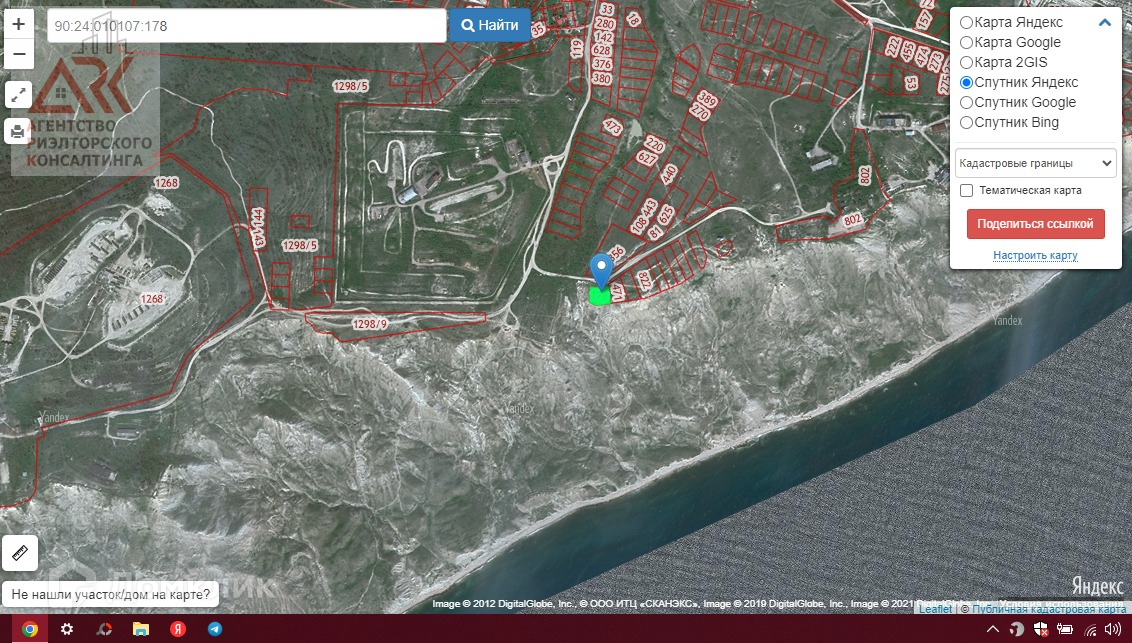Select Карта Яндекс base layer
This screenshot has width=1132, height=643.
point(966,22)
